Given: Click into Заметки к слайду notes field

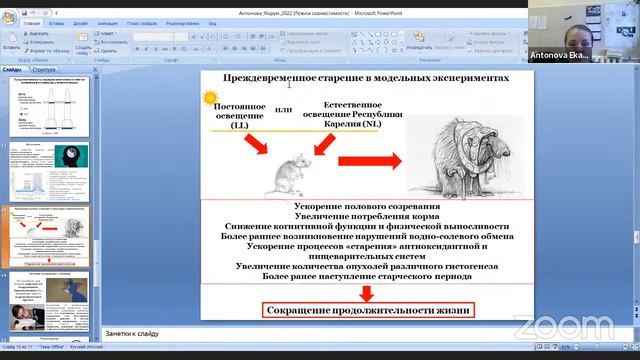Looking at the screenshot, I should (x=367, y=334).
